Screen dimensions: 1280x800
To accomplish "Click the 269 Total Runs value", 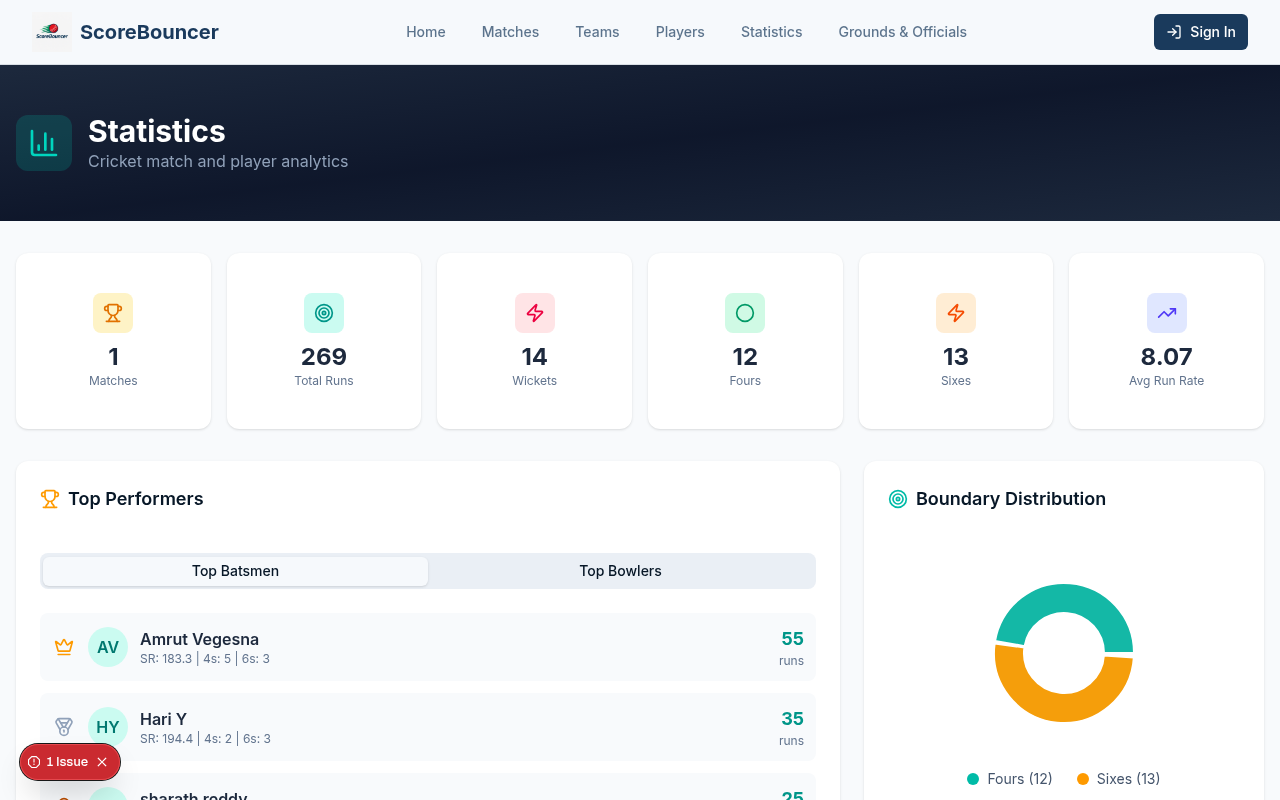I will [x=324, y=357].
